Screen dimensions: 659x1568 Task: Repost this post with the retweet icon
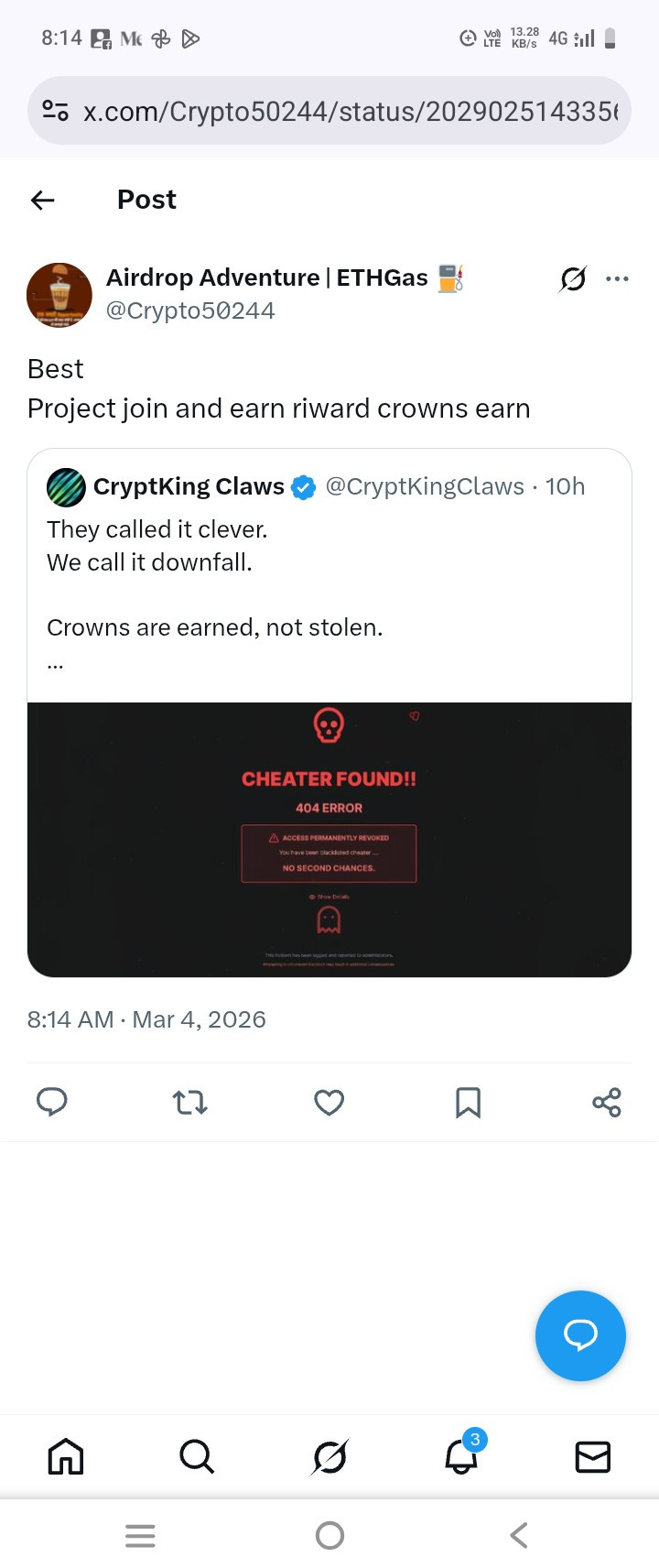click(x=190, y=1102)
